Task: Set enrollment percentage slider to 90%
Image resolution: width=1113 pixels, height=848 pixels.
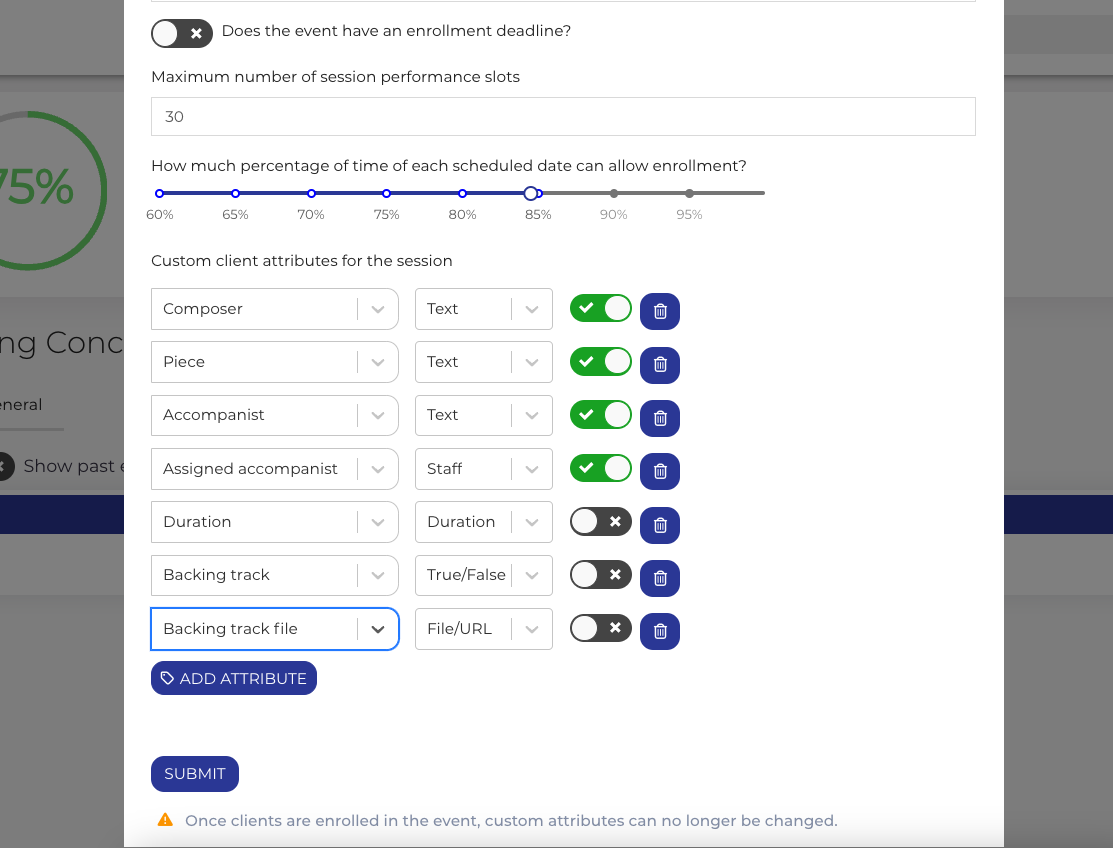Action: tap(614, 193)
